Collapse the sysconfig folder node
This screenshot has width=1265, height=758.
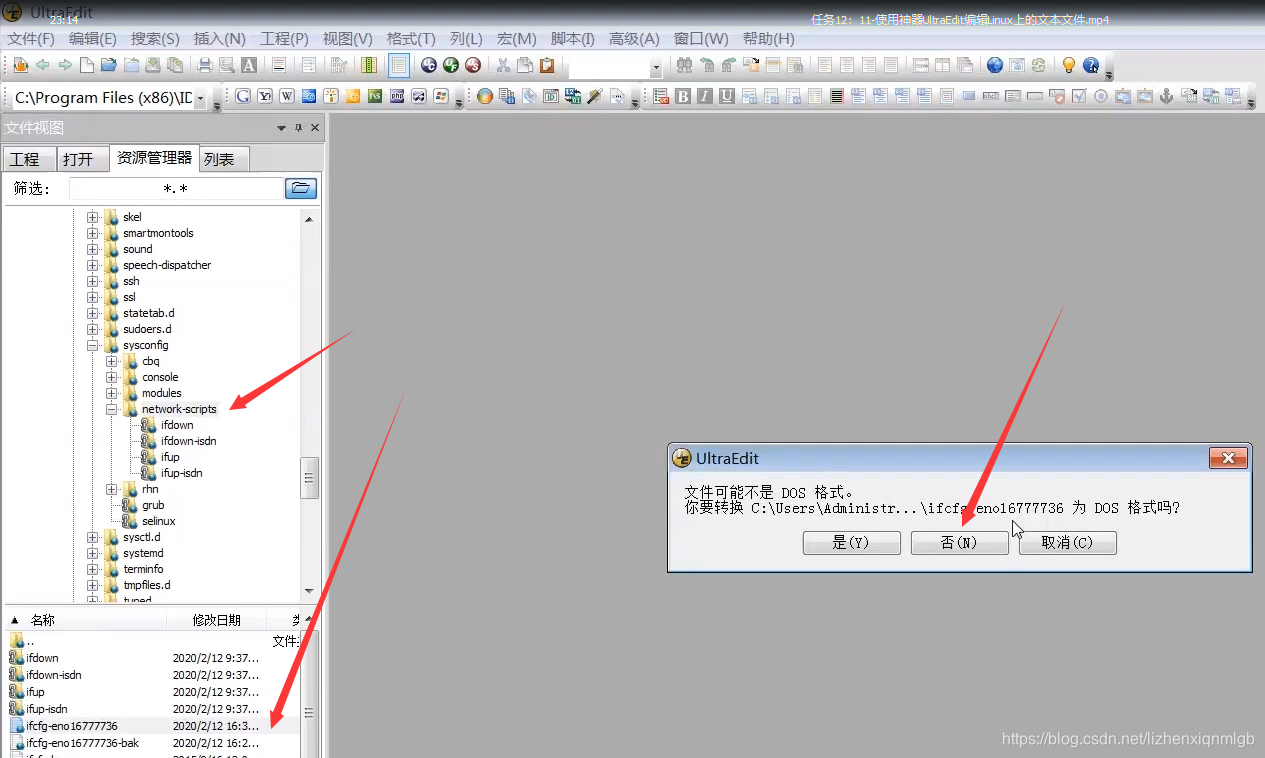tap(93, 345)
